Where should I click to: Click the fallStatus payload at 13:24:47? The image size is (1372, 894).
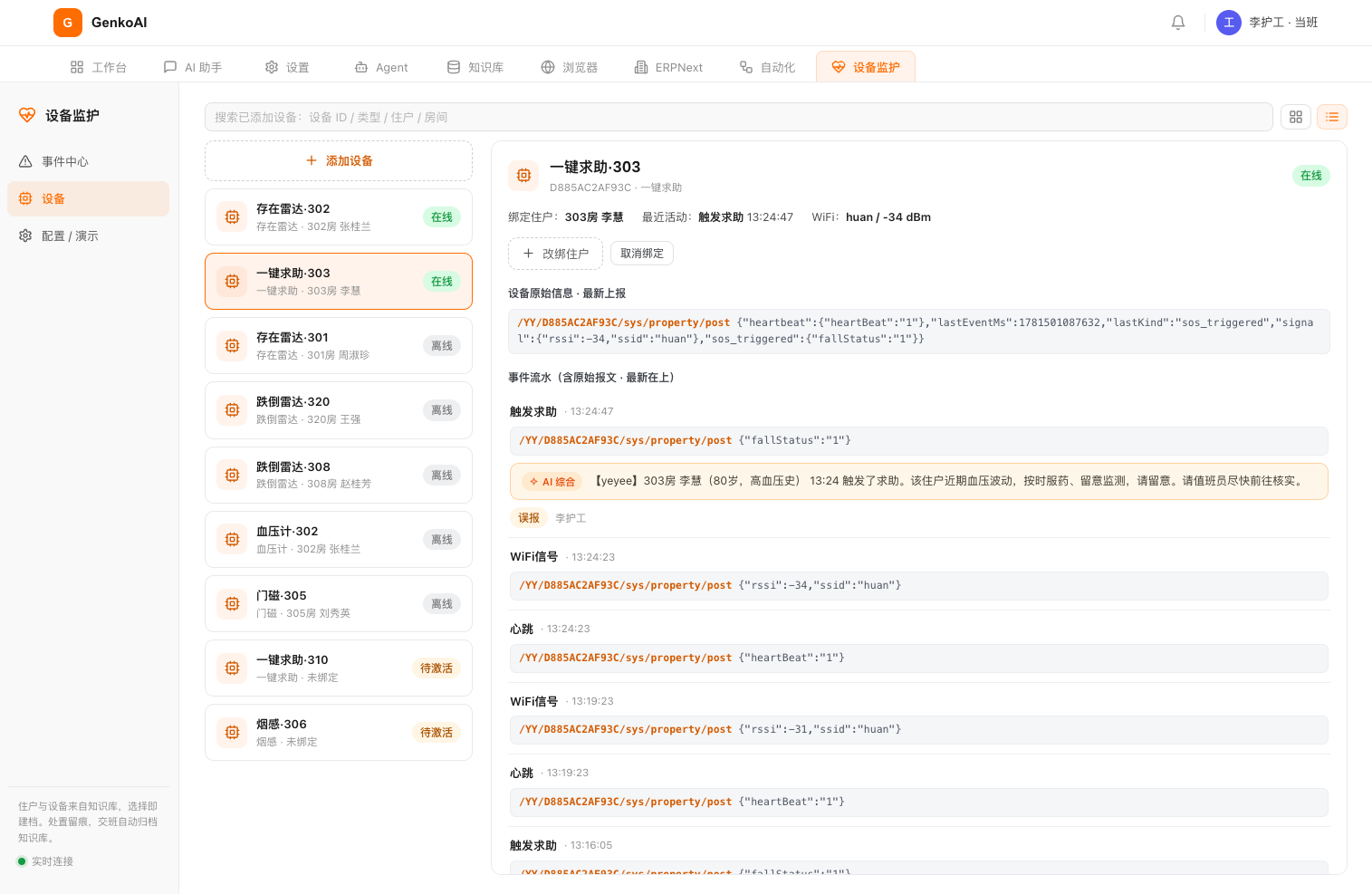click(x=919, y=440)
